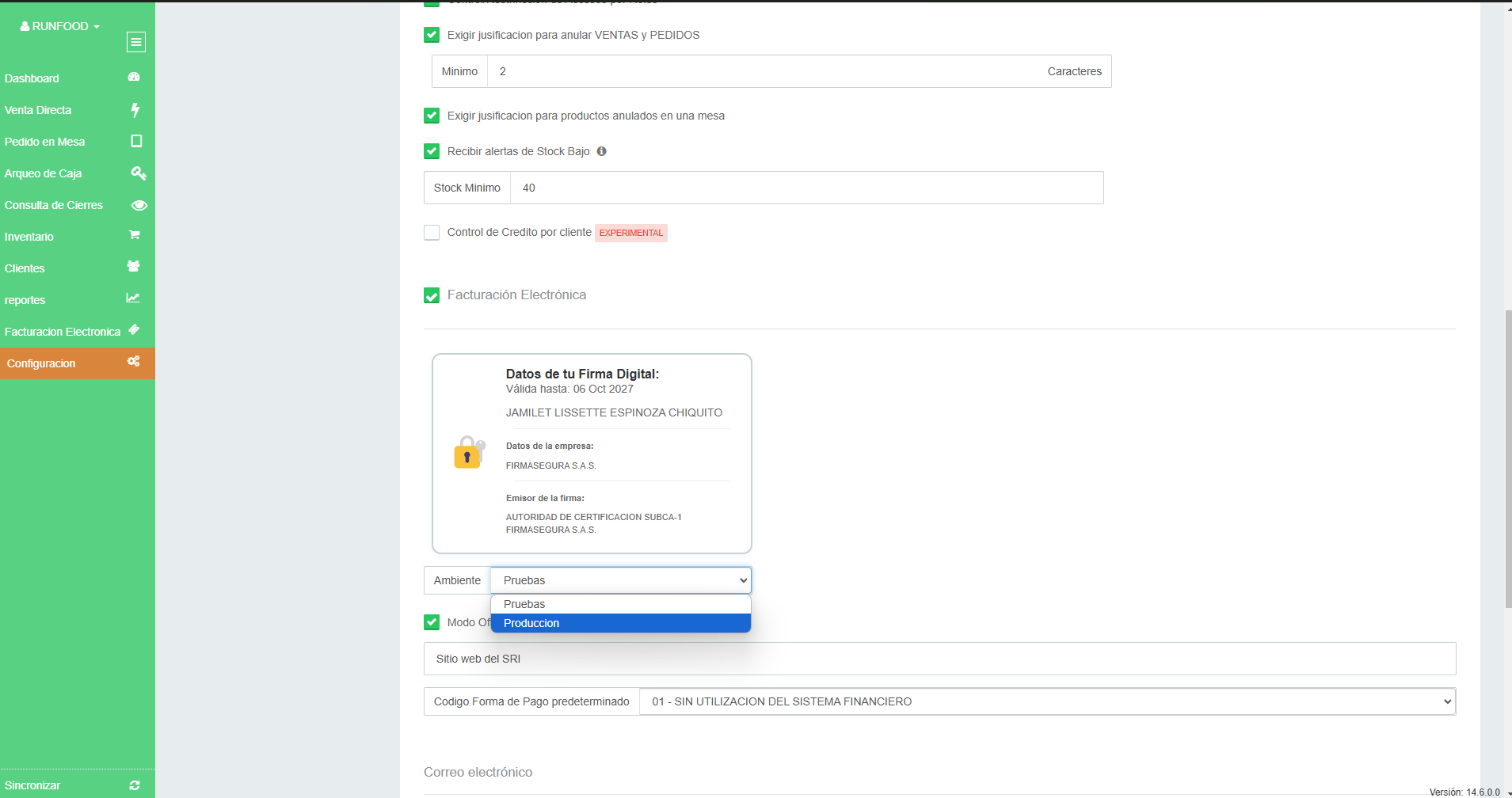Select Produccion option in Ambiente list
The height and width of the screenshot is (798, 1512).
[621, 623]
